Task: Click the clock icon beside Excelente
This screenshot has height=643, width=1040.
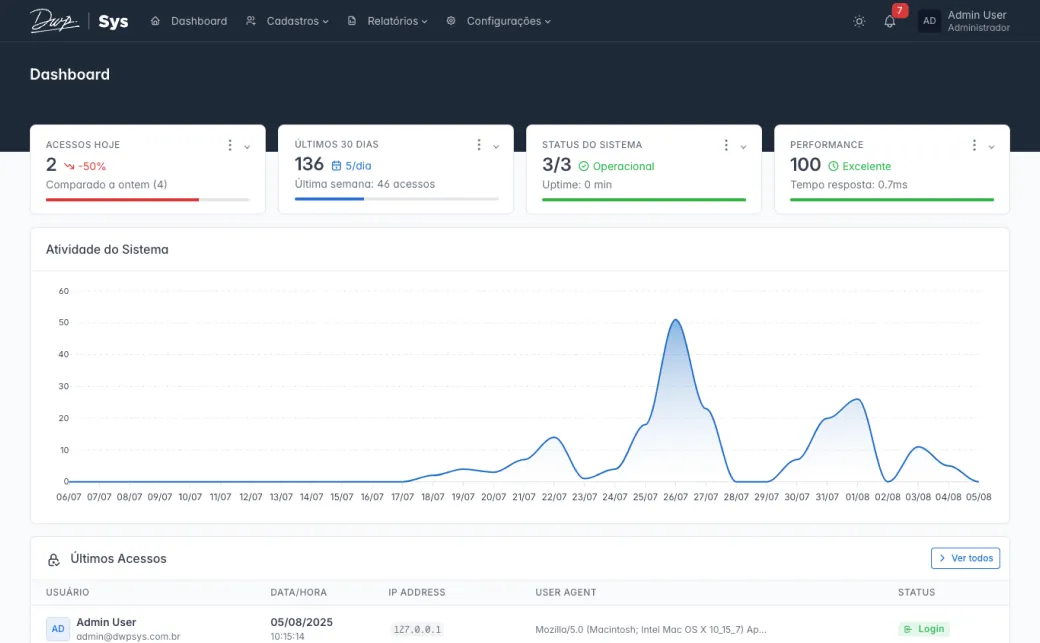Action: [x=832, y=165]
